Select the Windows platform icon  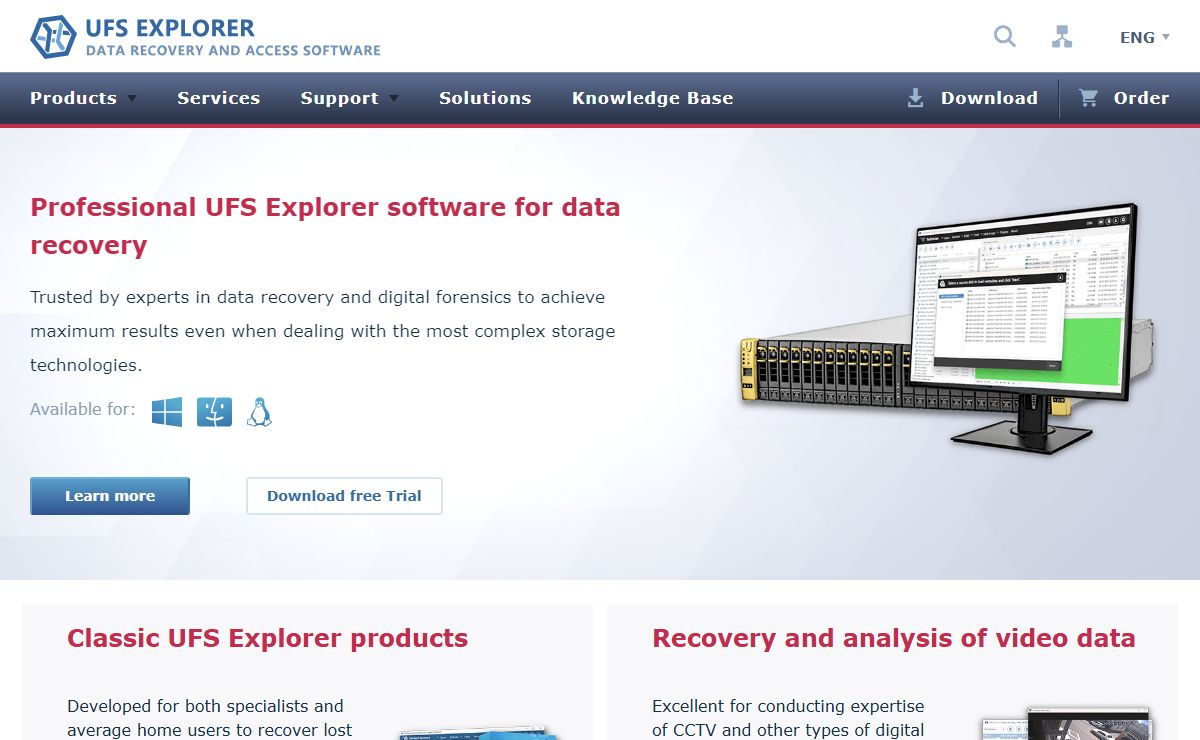(167, 412)
